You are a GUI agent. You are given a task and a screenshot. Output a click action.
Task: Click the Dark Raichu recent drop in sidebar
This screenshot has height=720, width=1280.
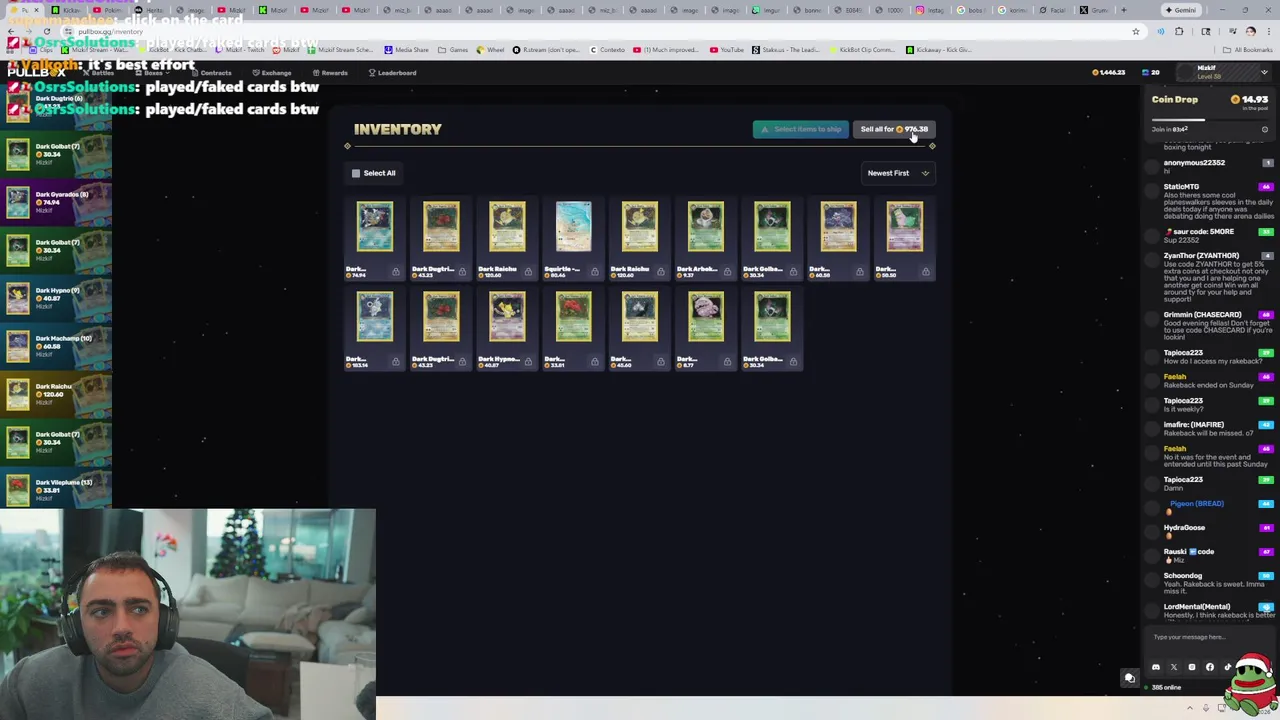pos(56,394)
